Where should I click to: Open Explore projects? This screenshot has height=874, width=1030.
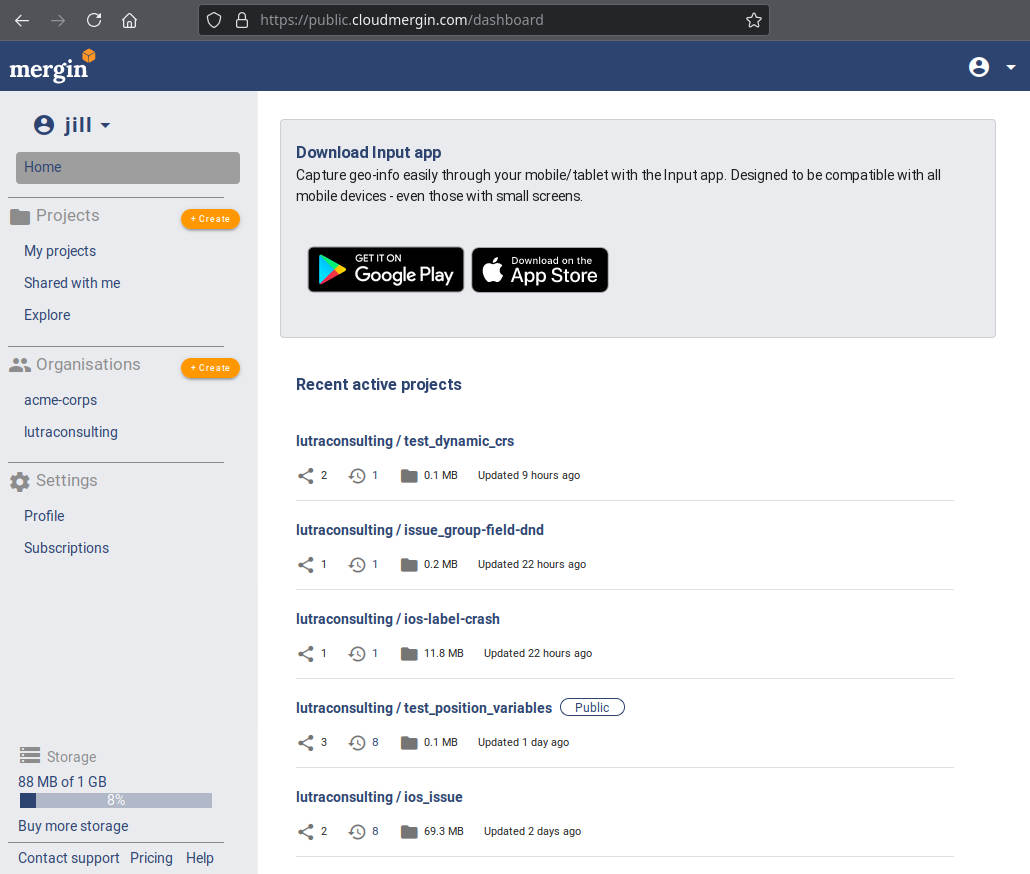(x=47, y=315)
